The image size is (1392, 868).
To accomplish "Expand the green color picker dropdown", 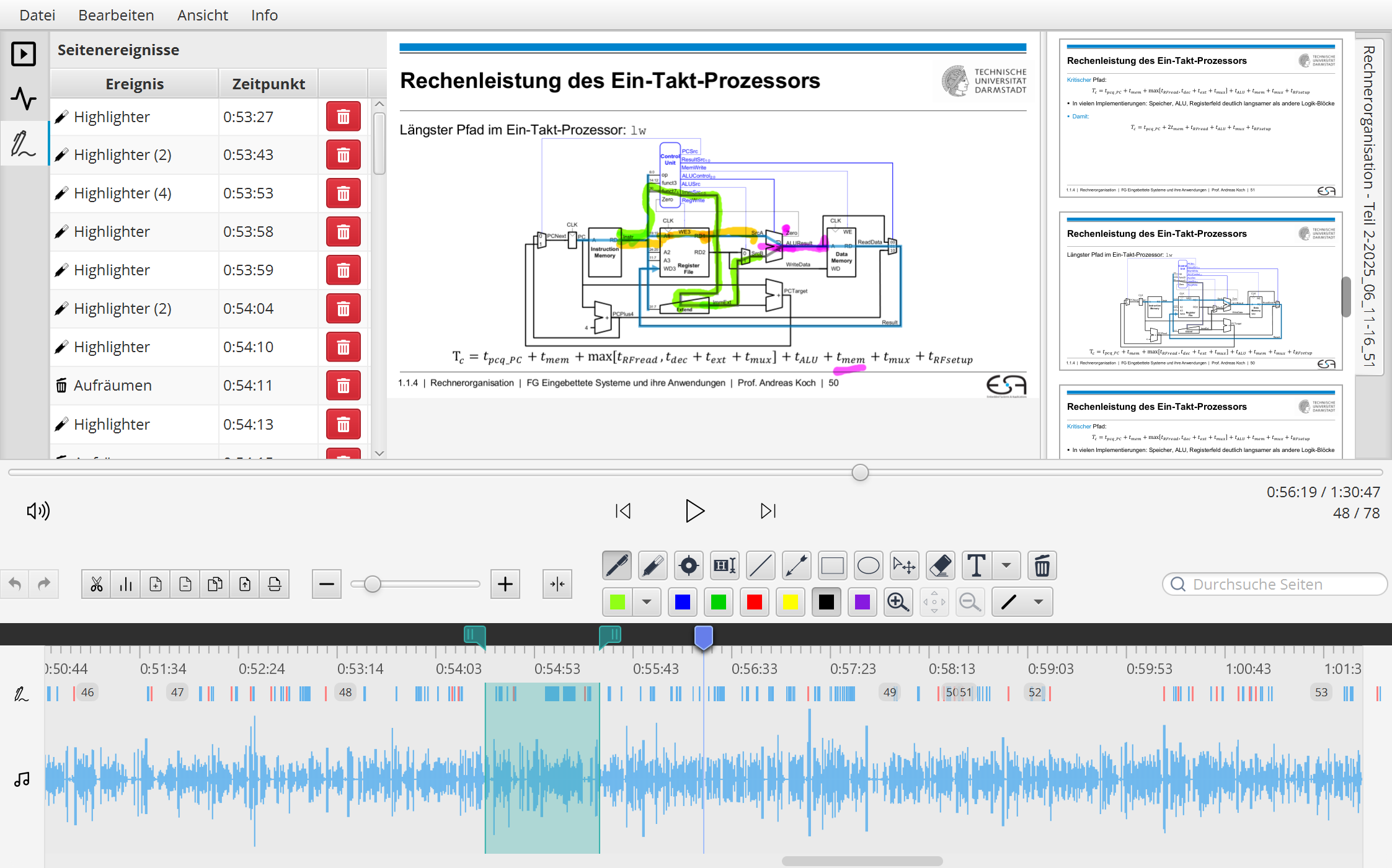I will 647,601.
